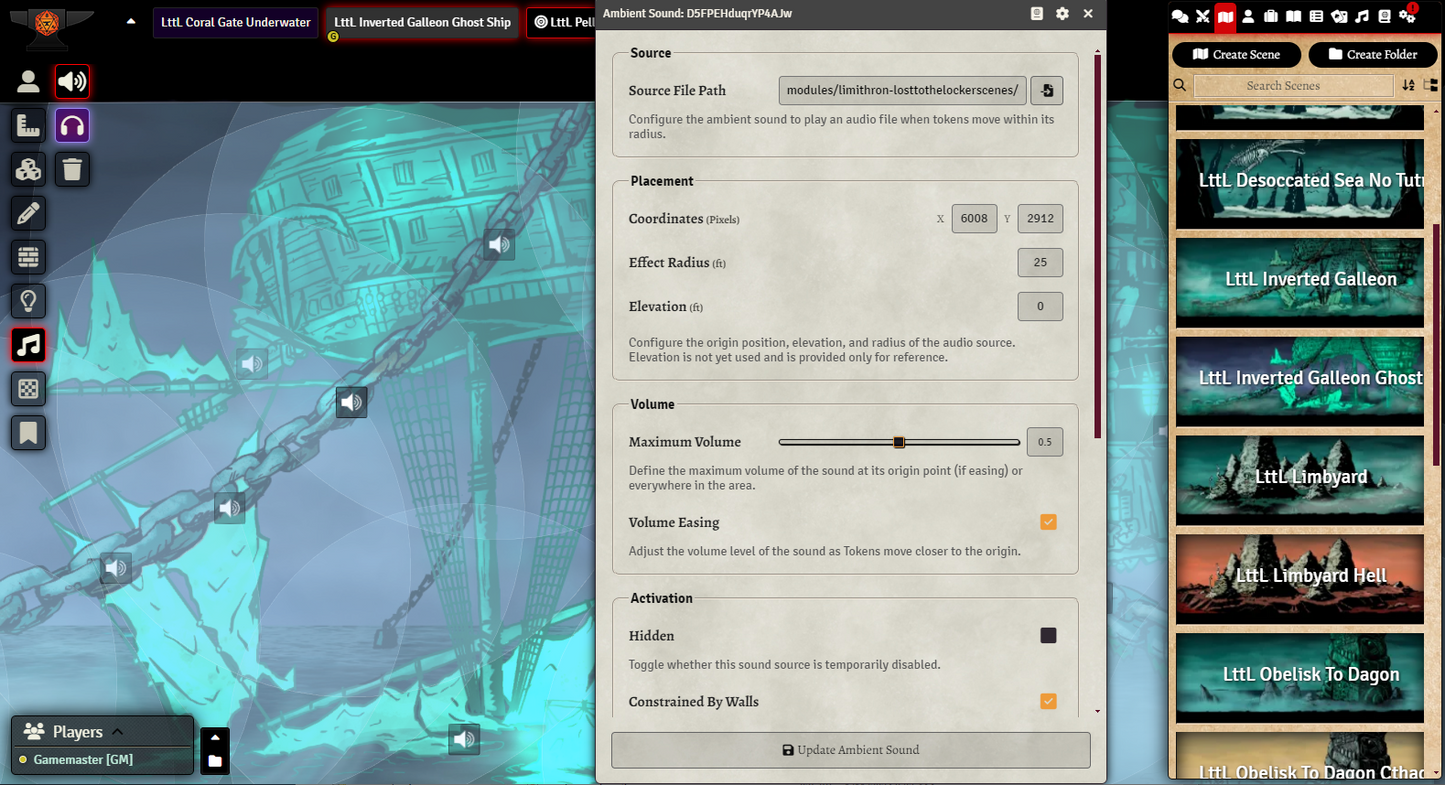1445x785 pixels.
Task: Enable the Hidden checkbox
Action: (1048, 636)
